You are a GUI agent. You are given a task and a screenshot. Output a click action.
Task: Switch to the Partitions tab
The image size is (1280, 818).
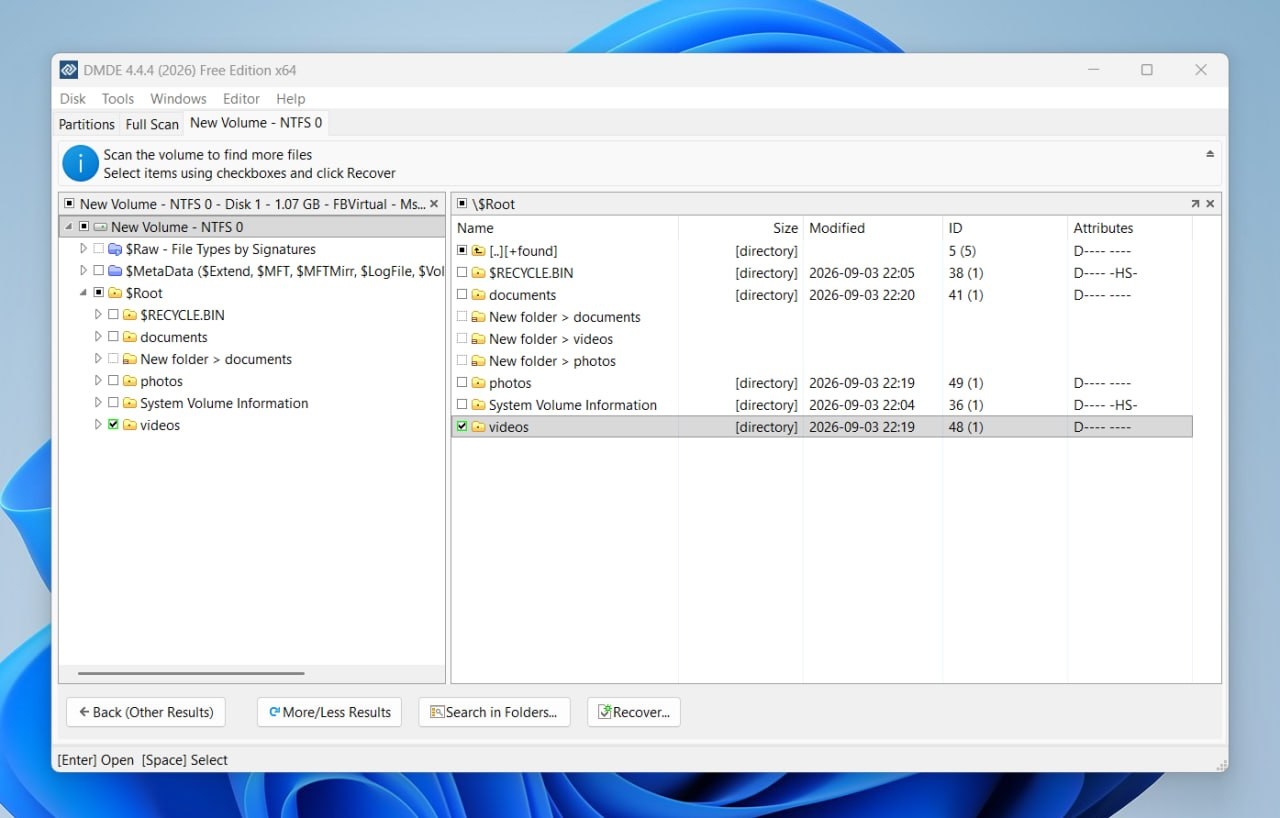point(87,124)
